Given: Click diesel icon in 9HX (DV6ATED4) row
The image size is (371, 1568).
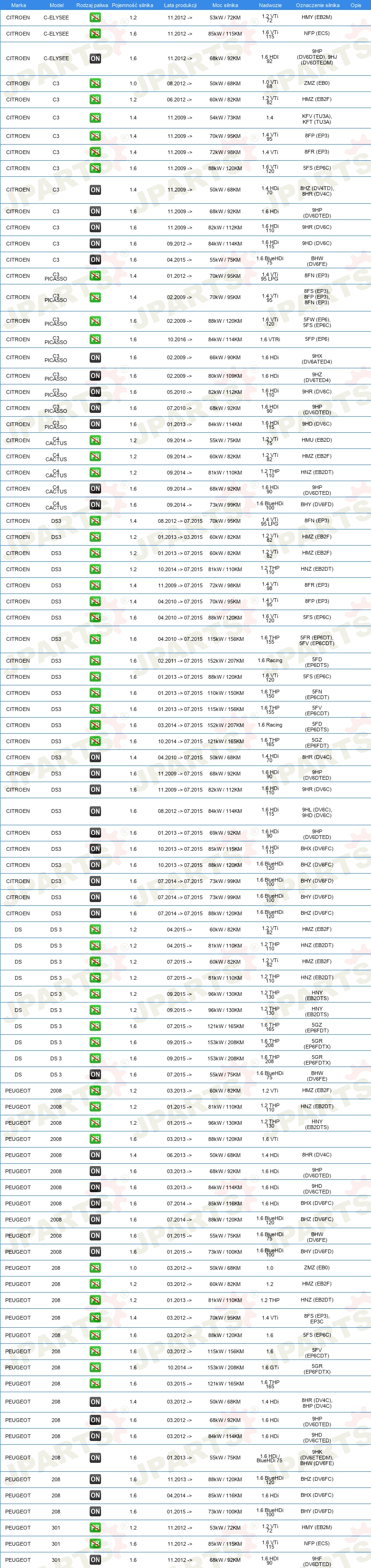Looking at the screenshot, I should point(95,358).
